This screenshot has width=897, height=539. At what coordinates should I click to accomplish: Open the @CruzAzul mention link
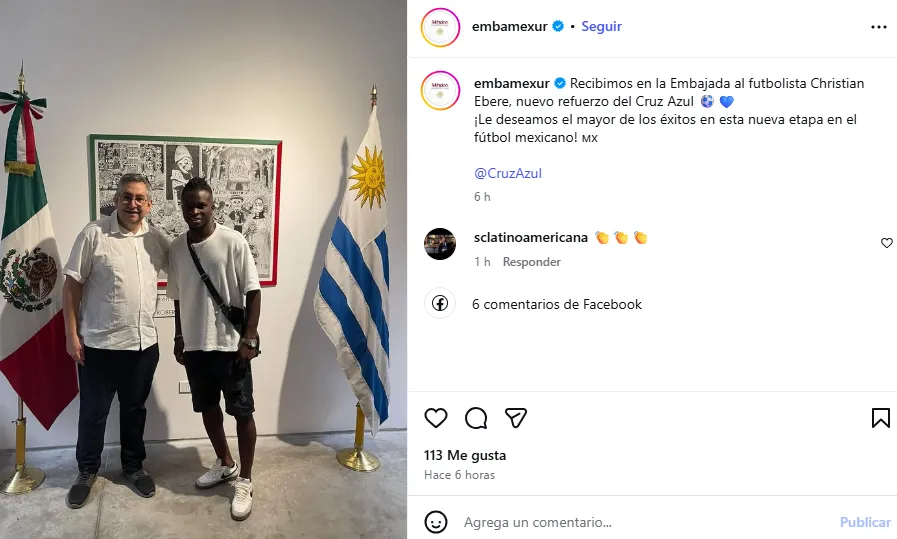(x=508, y=173)
